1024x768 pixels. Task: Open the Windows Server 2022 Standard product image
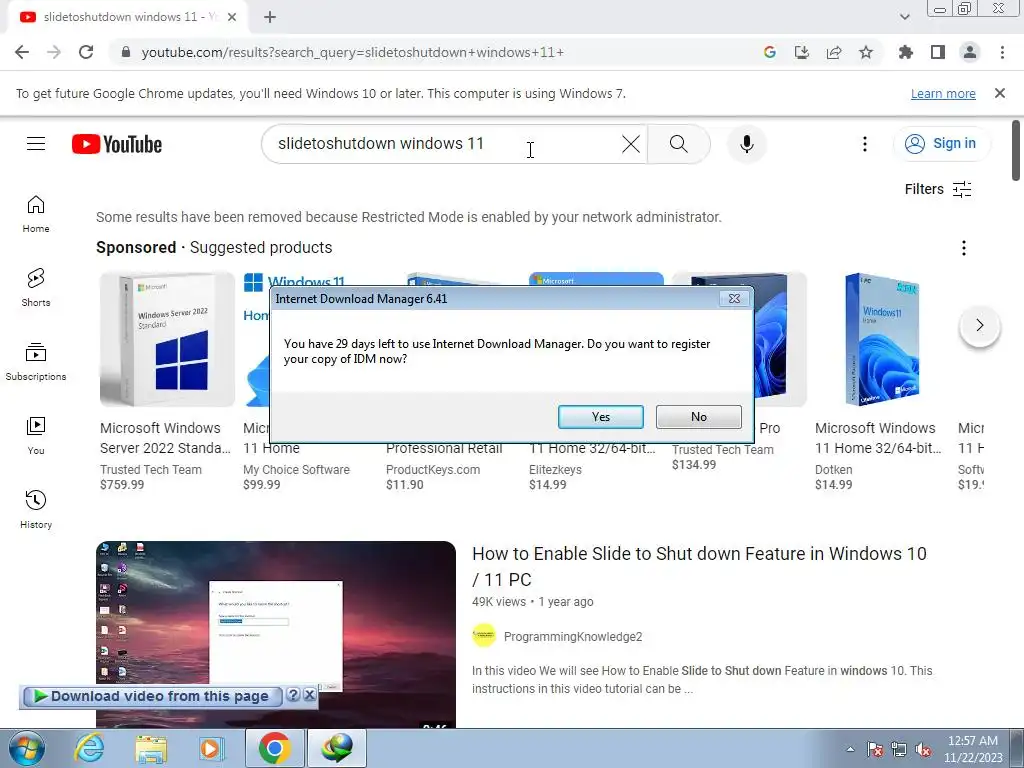point(167,340)
